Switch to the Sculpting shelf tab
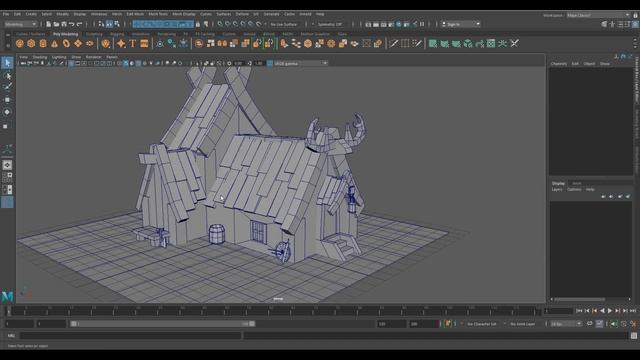640x360 pixels. tap(94, 34)
